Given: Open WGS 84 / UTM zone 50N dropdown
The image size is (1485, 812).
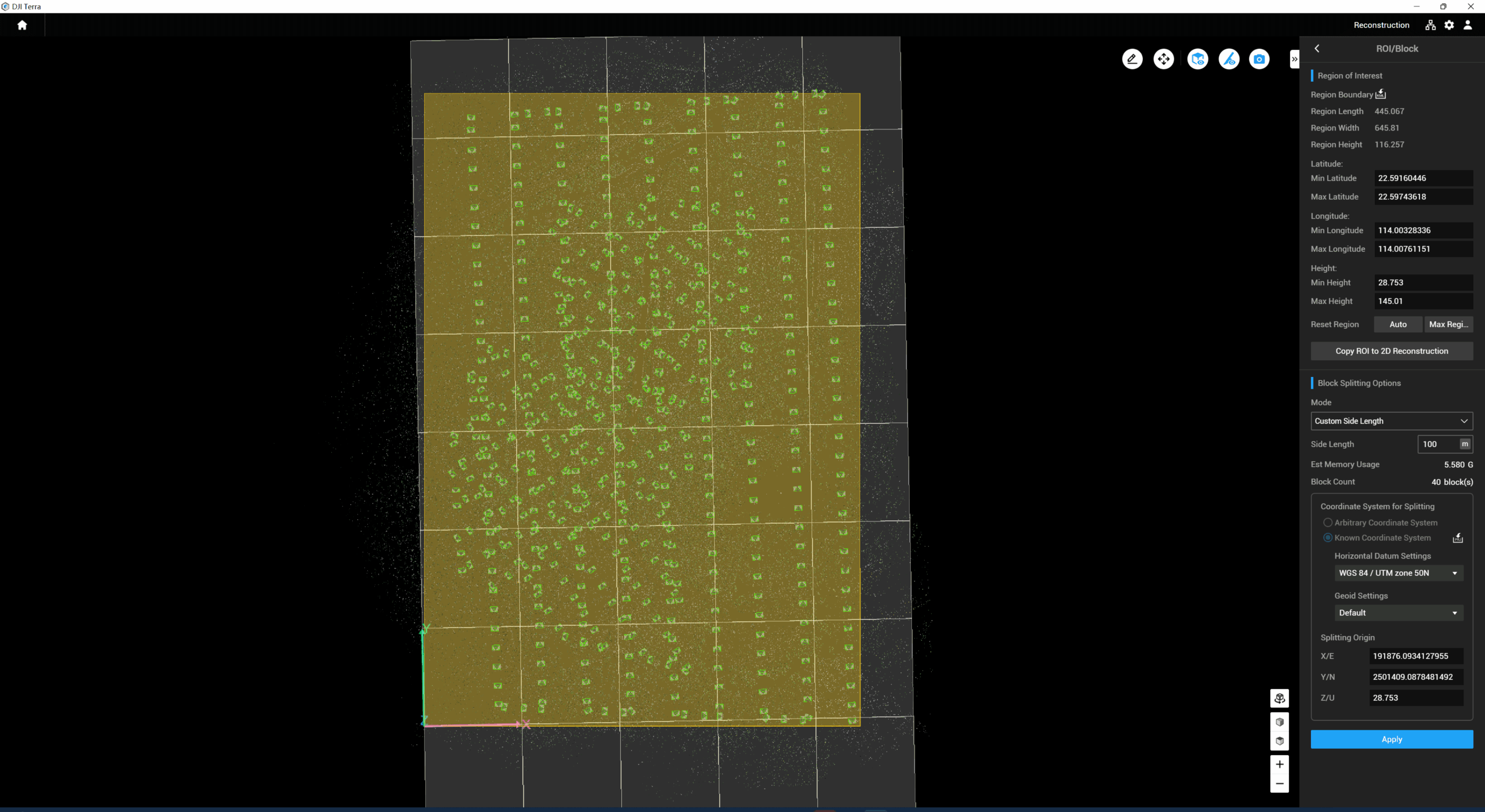Looking at the screenshot, I should point(1398,573).
